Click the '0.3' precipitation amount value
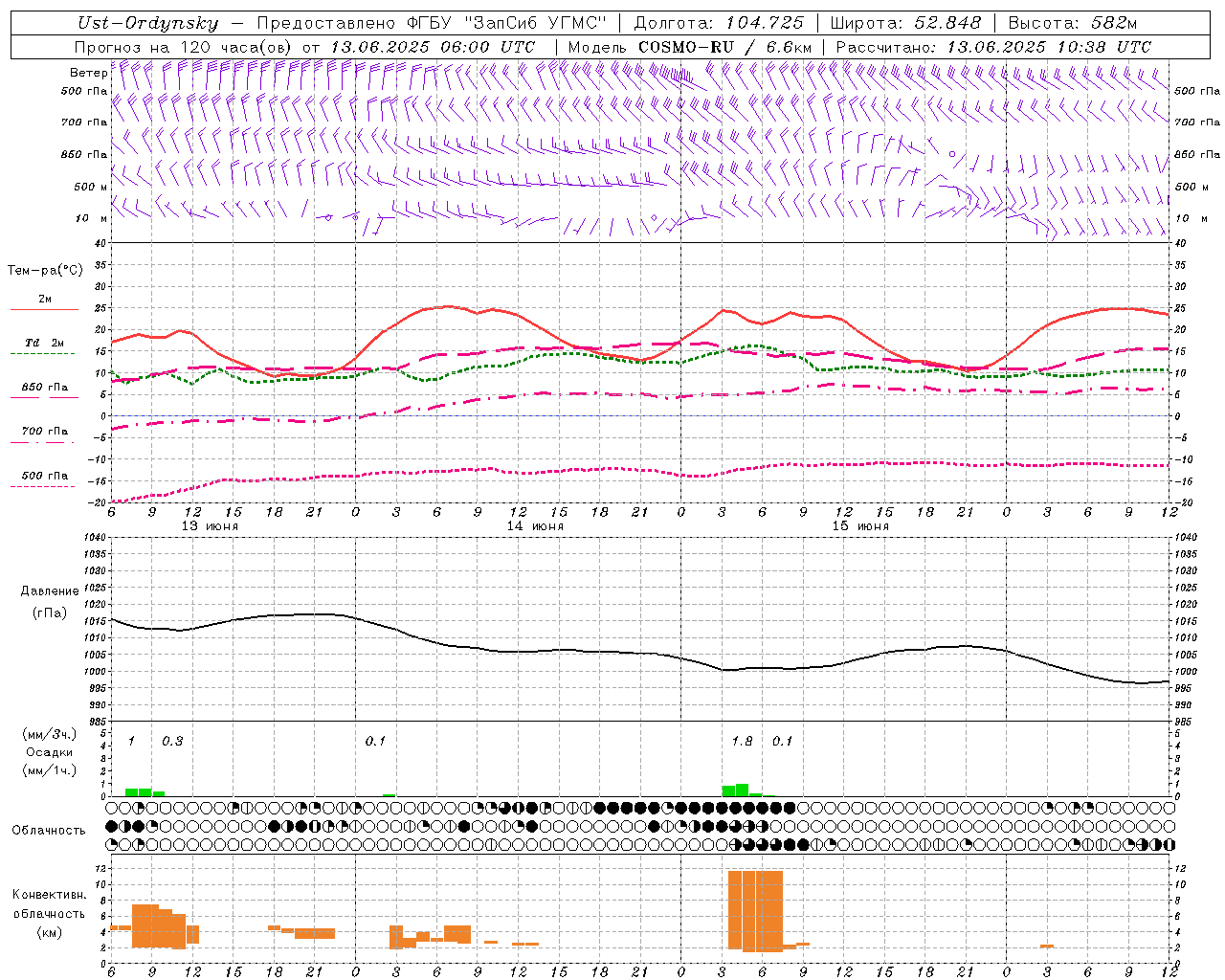 (172, 741)
